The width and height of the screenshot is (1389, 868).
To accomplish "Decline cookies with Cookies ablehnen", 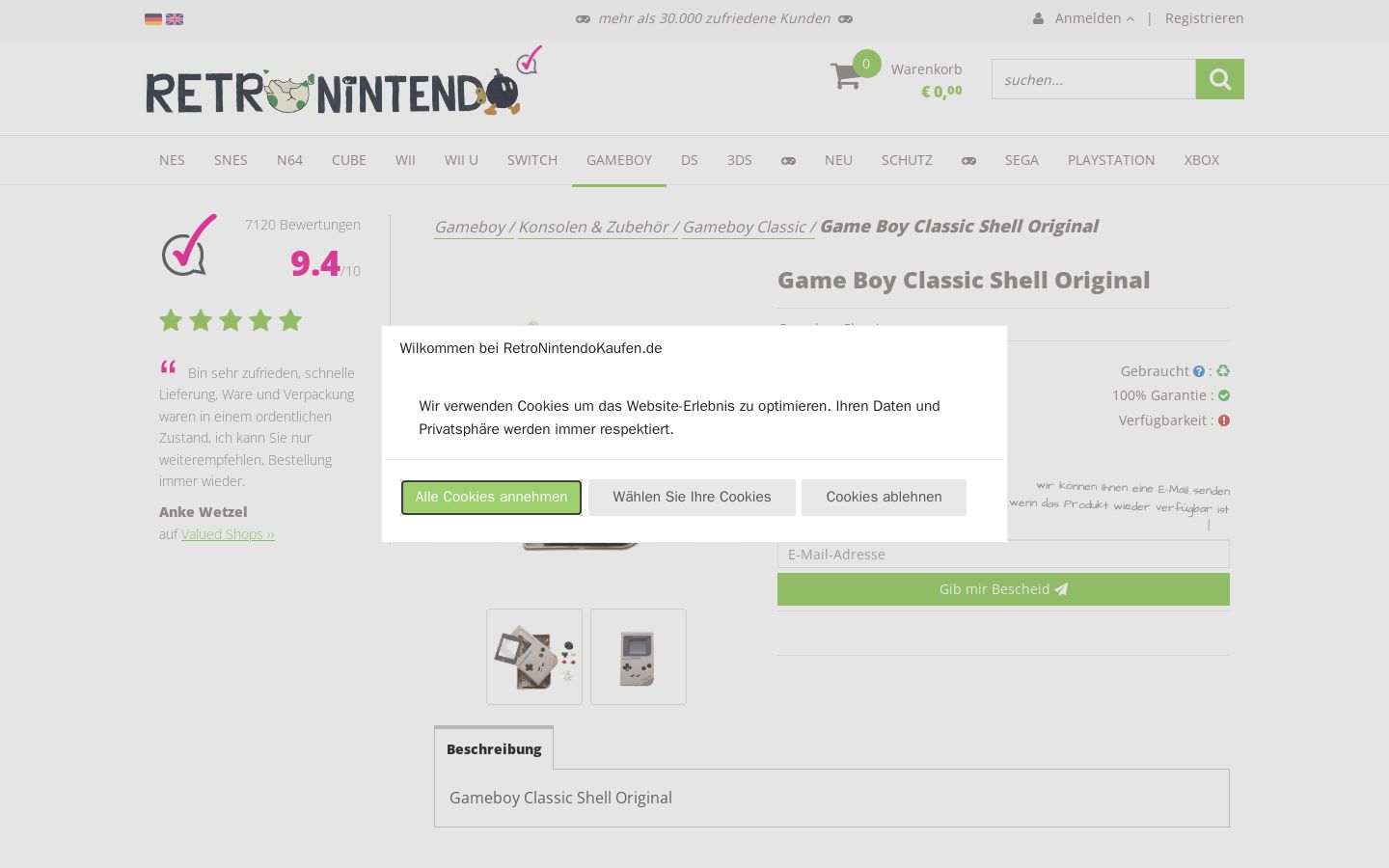I will click(x=884, y=498).
